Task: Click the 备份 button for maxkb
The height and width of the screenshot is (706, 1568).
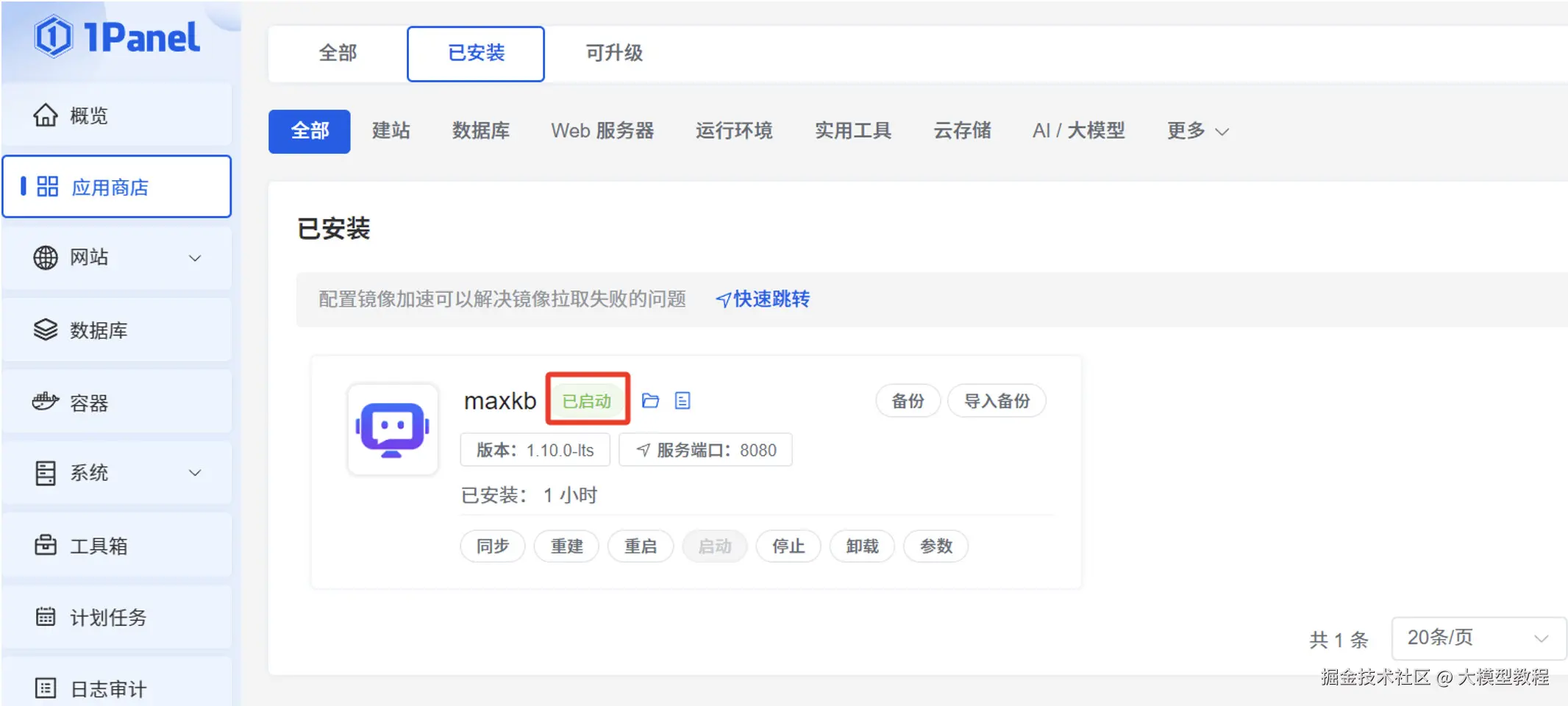Action: pos(908,401)
